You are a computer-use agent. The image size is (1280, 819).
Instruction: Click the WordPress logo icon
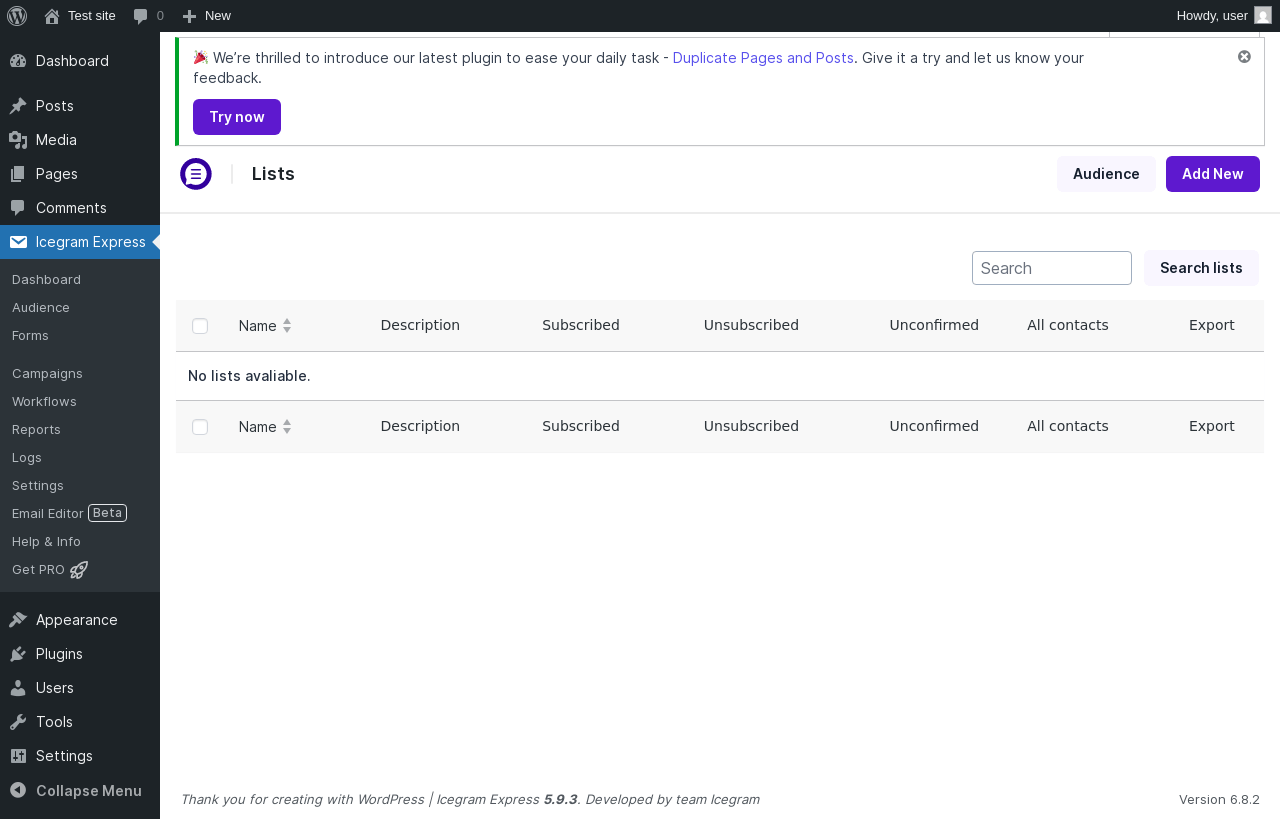point(17,15)
